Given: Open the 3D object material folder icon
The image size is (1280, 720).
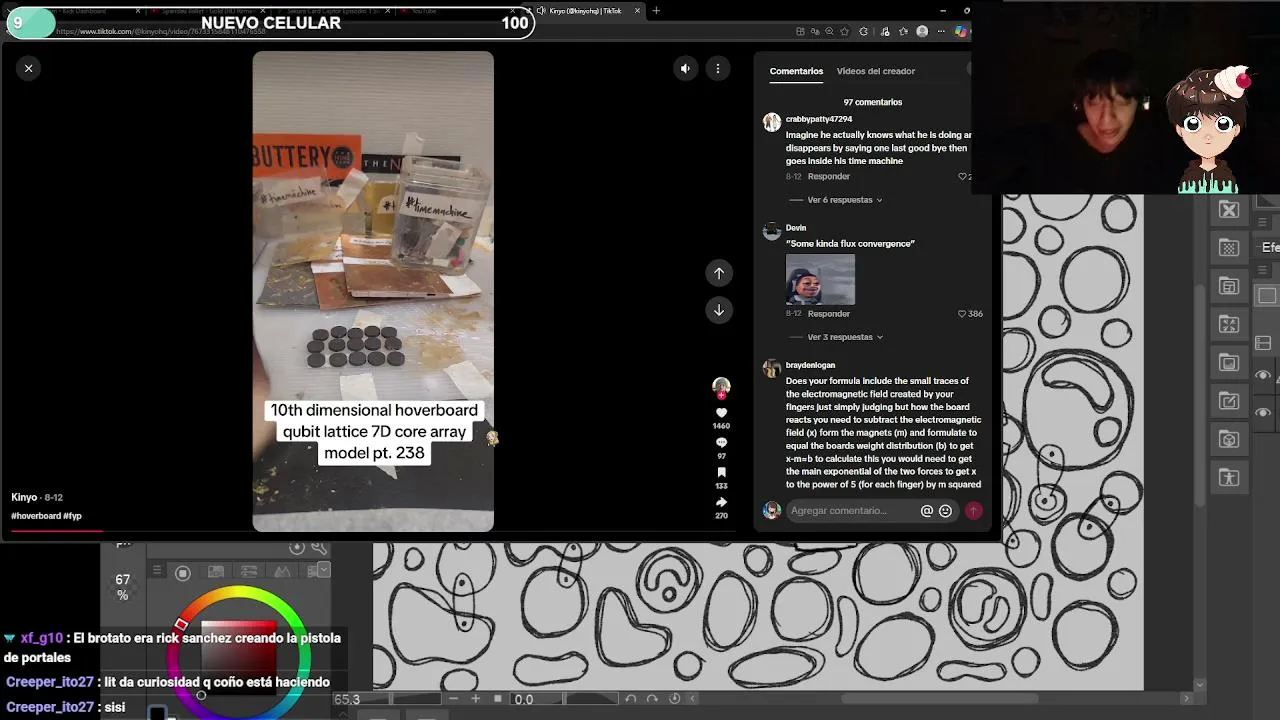Looking at the screenshot, I should click(x=1229, y=440).
